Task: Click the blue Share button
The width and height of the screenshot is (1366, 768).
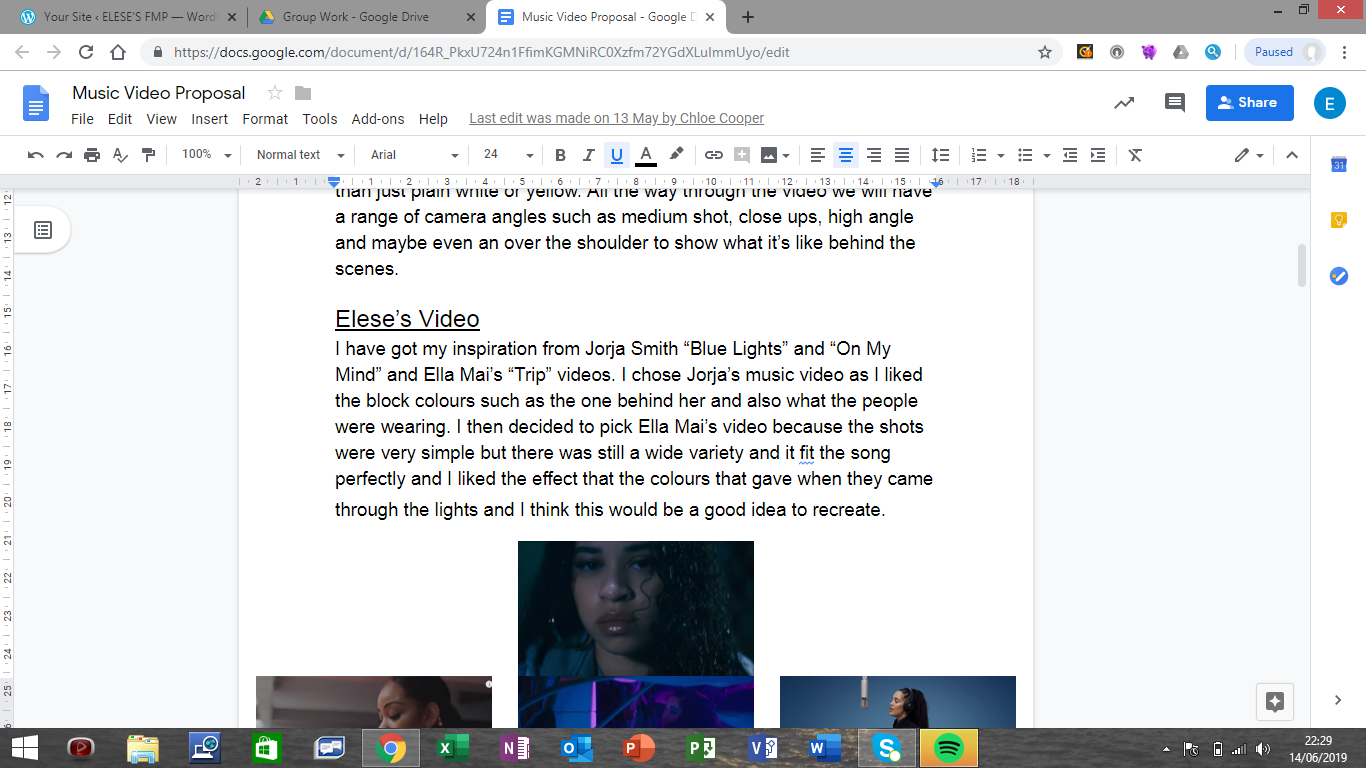Action: click(x=1249, y=102)
